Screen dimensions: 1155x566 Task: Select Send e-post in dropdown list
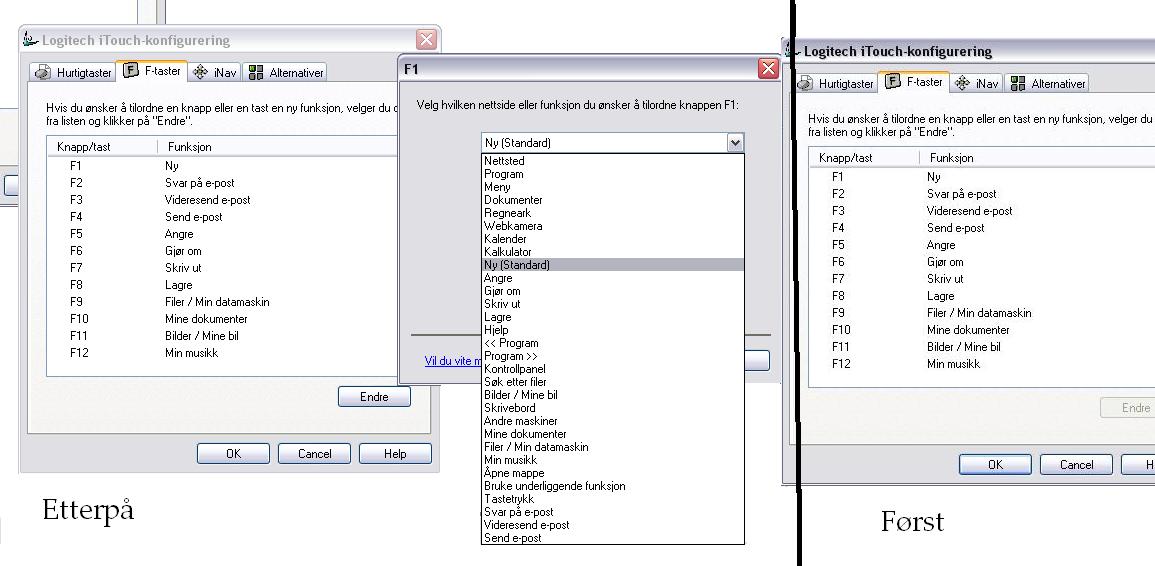[612, 538]
